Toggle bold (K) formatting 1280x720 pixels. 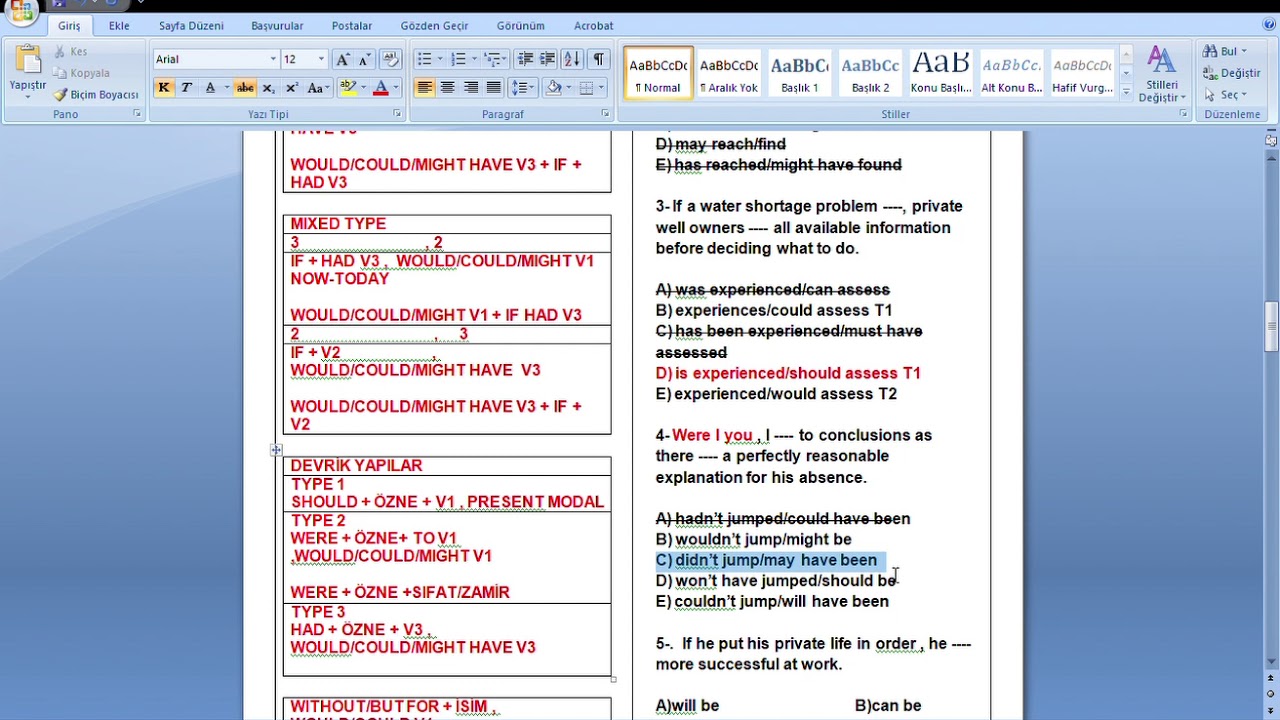pyautogui.click(x=164, y=88)
